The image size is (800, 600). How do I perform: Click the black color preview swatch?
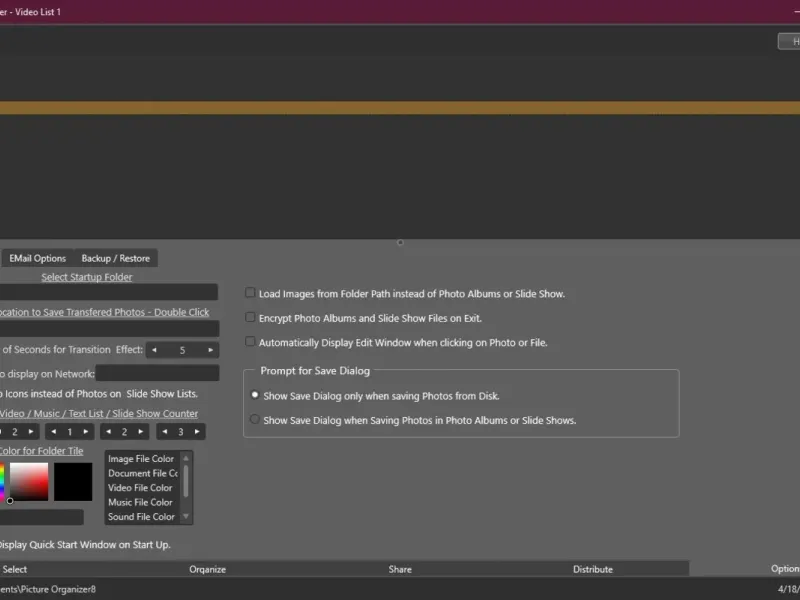[73, 482]
